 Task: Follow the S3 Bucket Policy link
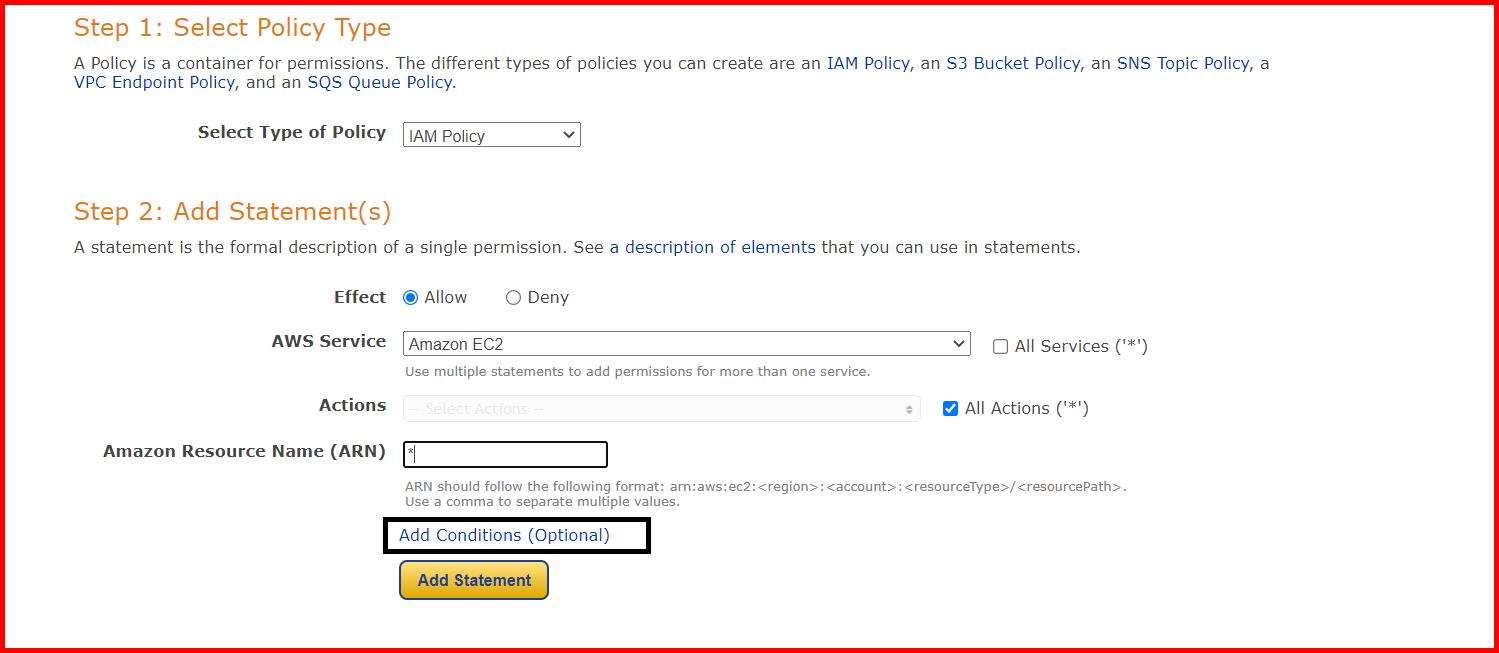coord(1011,63)
